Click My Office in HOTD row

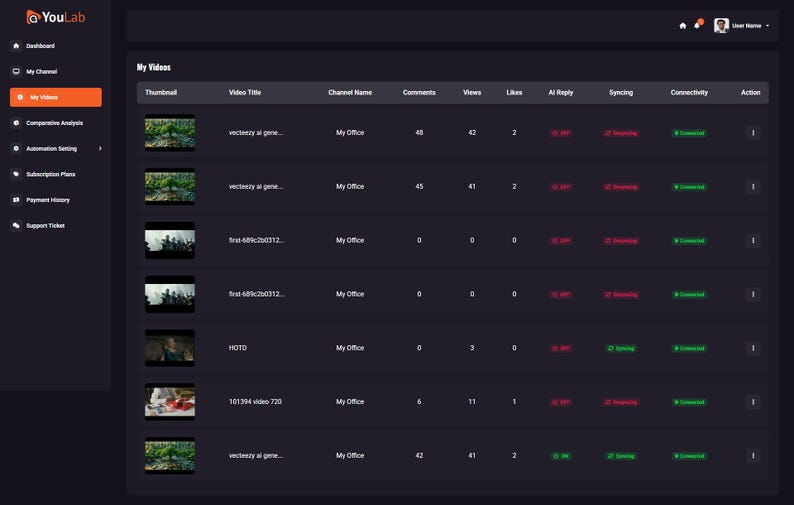tap(350, 348)
